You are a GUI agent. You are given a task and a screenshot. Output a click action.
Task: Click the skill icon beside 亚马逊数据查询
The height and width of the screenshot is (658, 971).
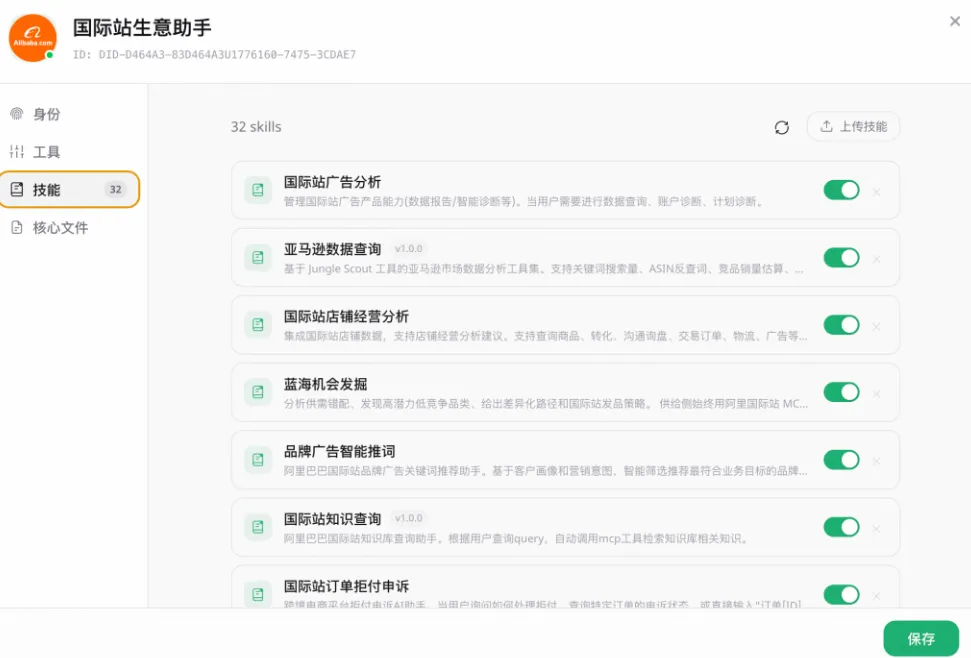[258, 258]
